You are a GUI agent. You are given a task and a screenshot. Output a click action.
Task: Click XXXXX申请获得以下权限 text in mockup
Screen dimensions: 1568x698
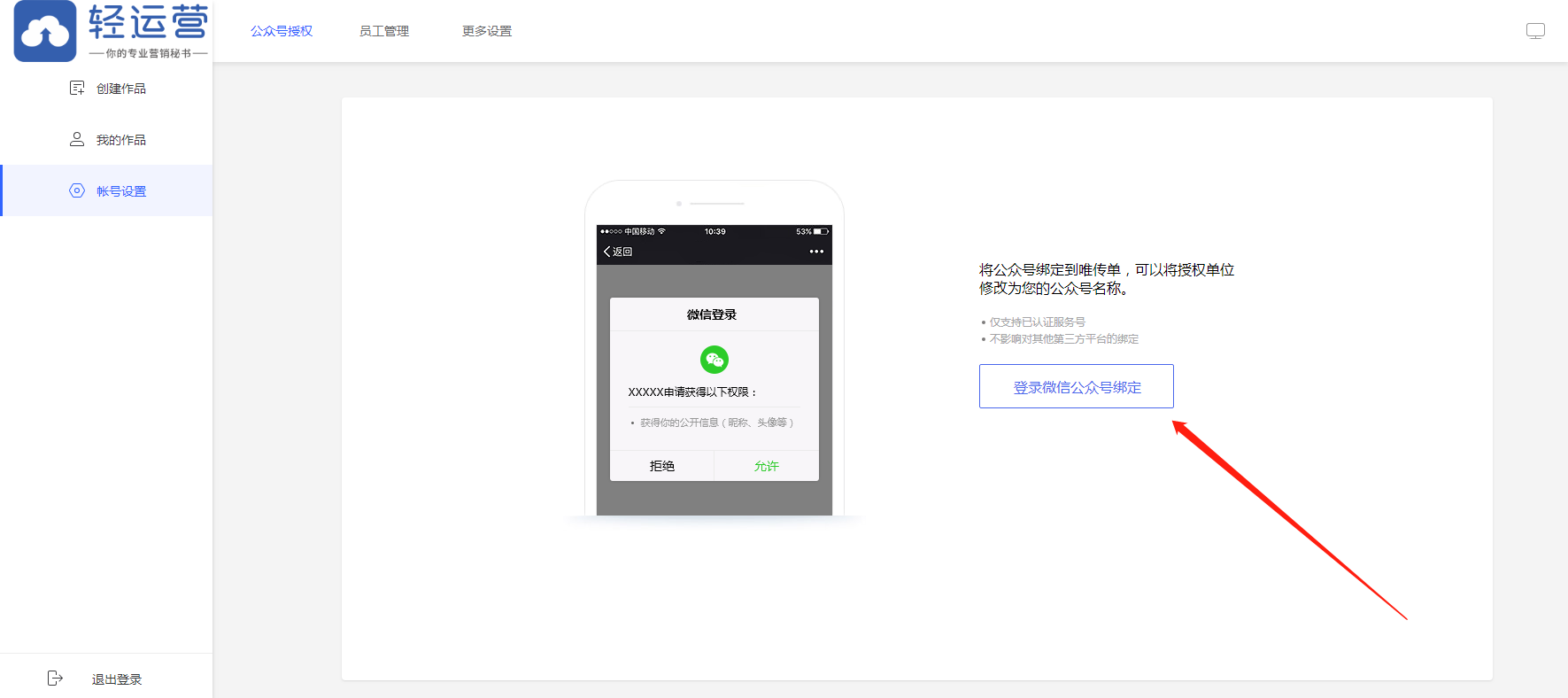(x=692, y=392)
